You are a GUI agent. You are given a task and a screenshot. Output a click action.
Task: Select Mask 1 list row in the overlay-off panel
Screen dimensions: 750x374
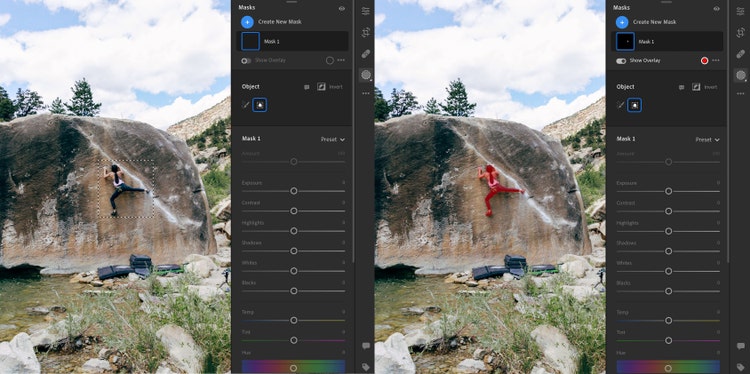(292, 42)
